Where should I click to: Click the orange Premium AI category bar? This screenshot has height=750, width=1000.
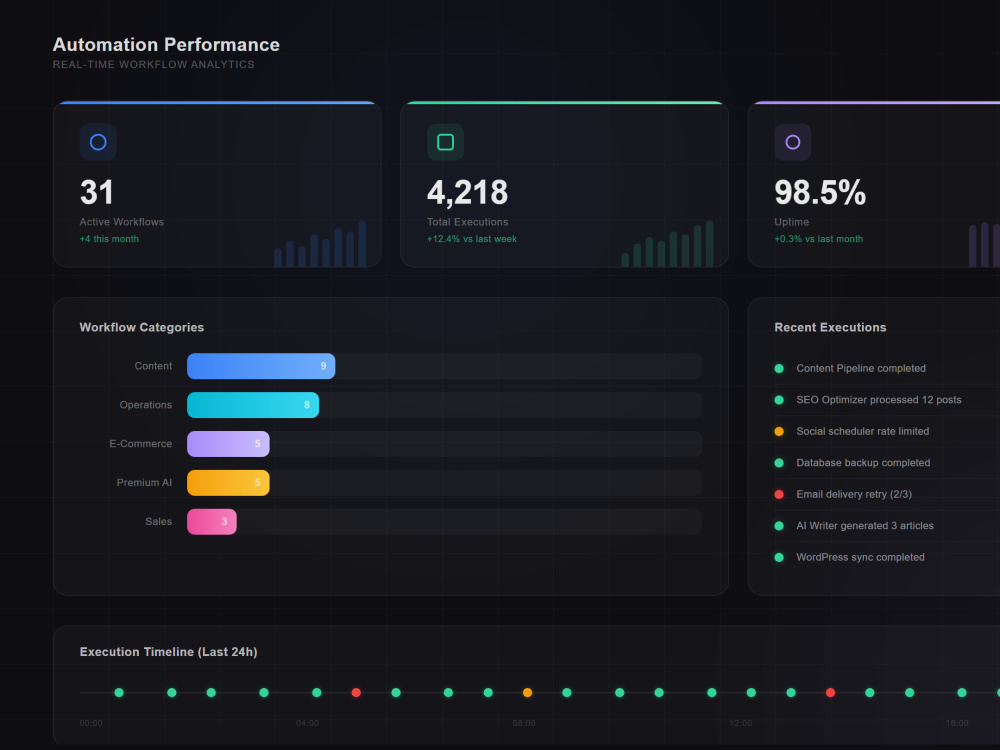click(228, 483)
